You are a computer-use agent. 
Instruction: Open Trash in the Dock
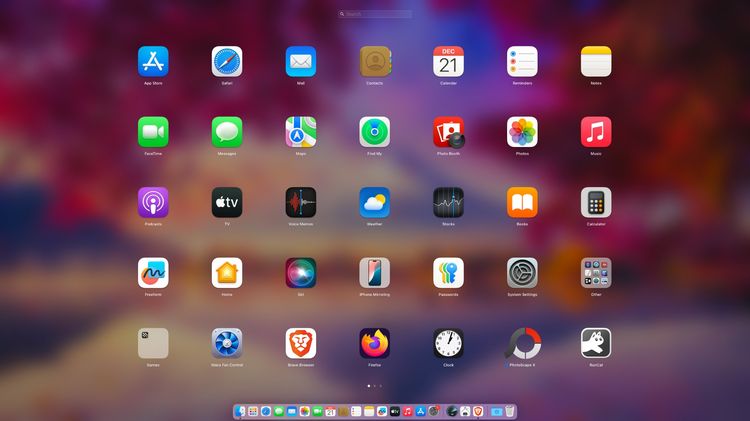click(x=509, y=411)
